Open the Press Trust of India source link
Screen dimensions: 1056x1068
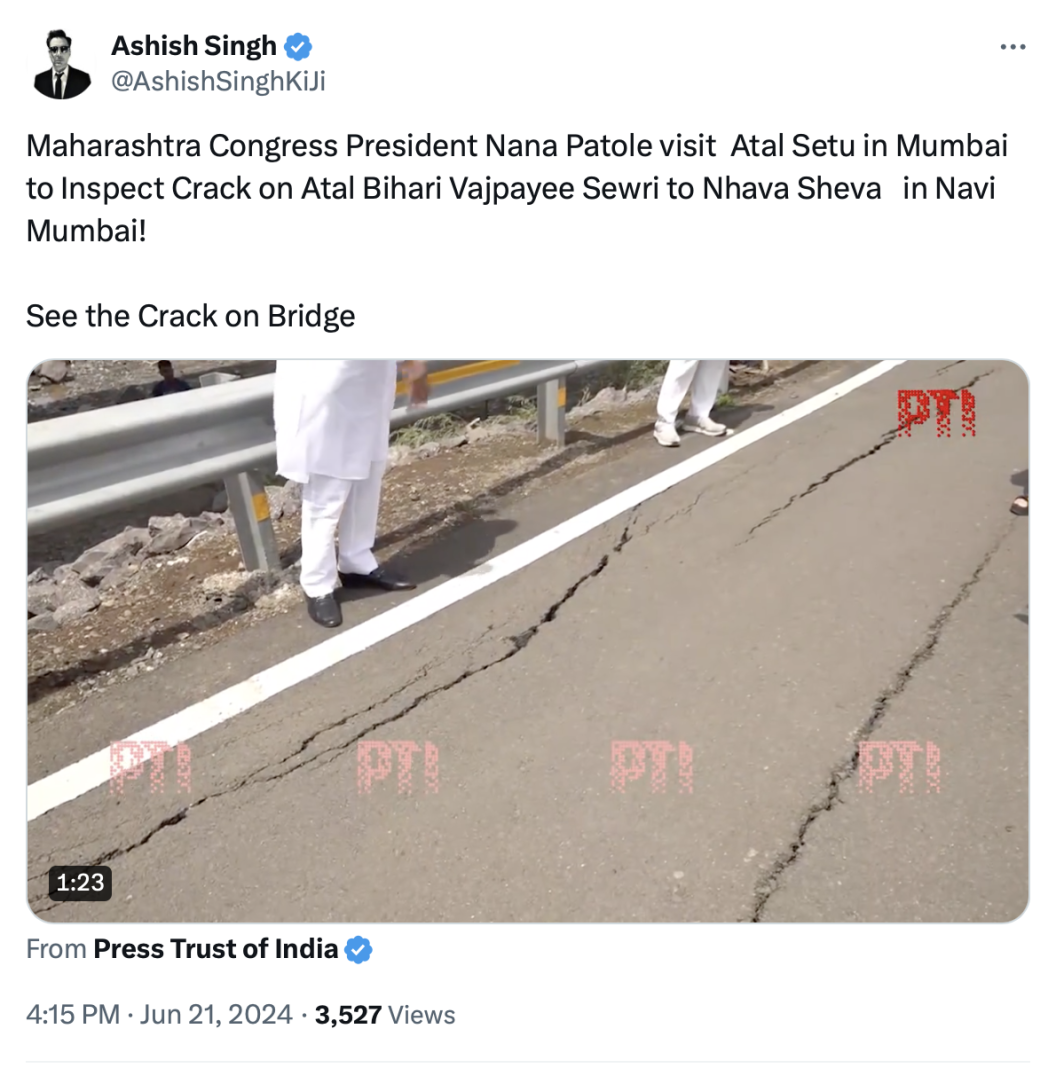pos(215,949)
